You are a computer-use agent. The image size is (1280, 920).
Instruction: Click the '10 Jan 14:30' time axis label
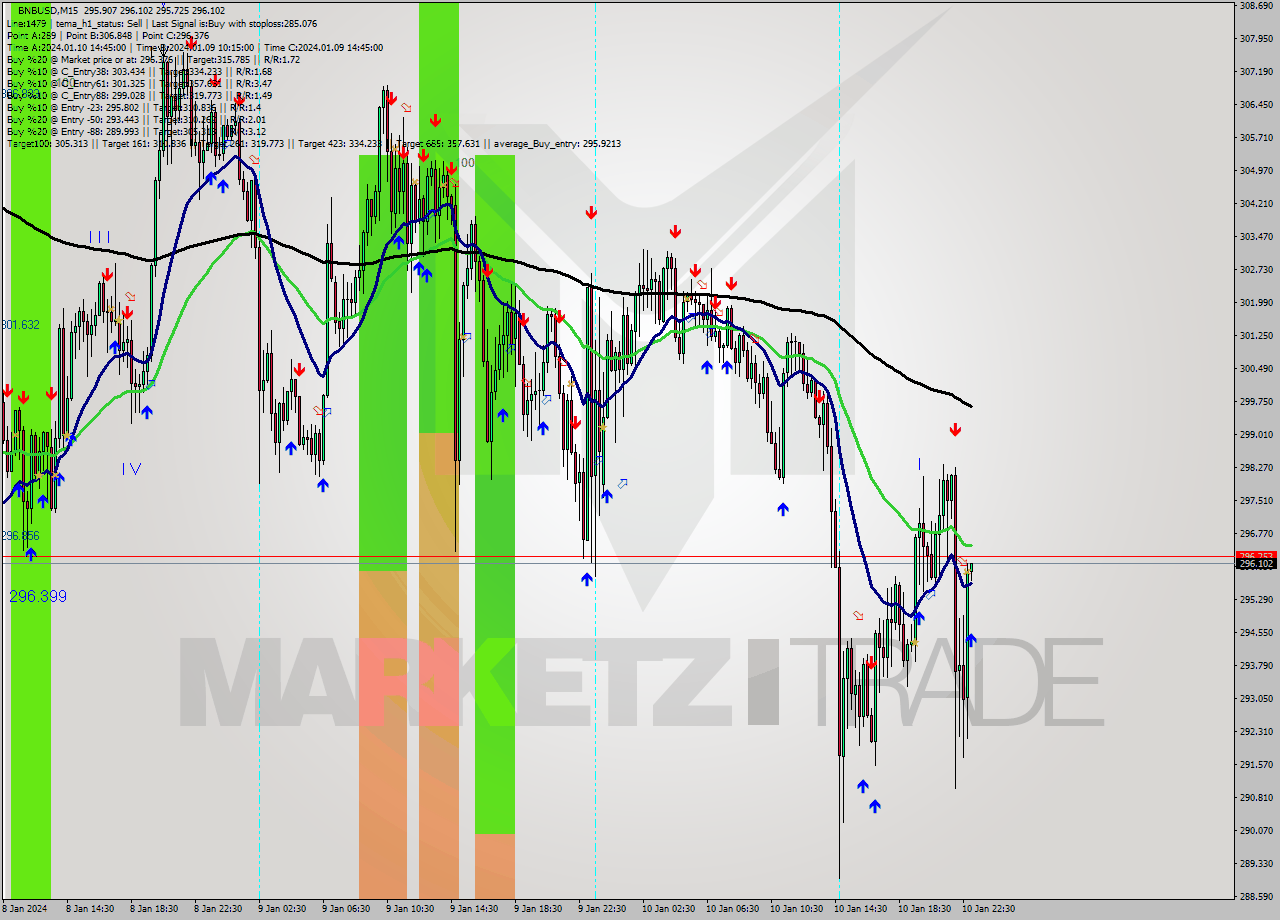click(x=860, y=909)
